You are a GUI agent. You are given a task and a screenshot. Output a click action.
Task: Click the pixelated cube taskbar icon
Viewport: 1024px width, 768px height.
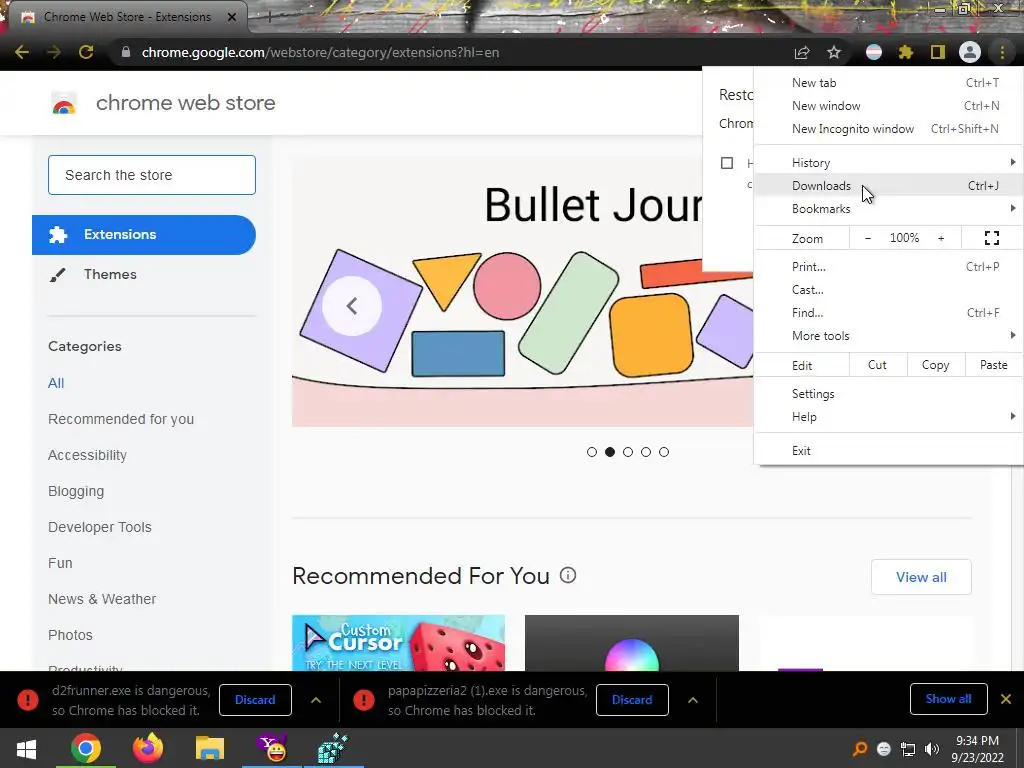pyautogui.click(x=333, y=749)
